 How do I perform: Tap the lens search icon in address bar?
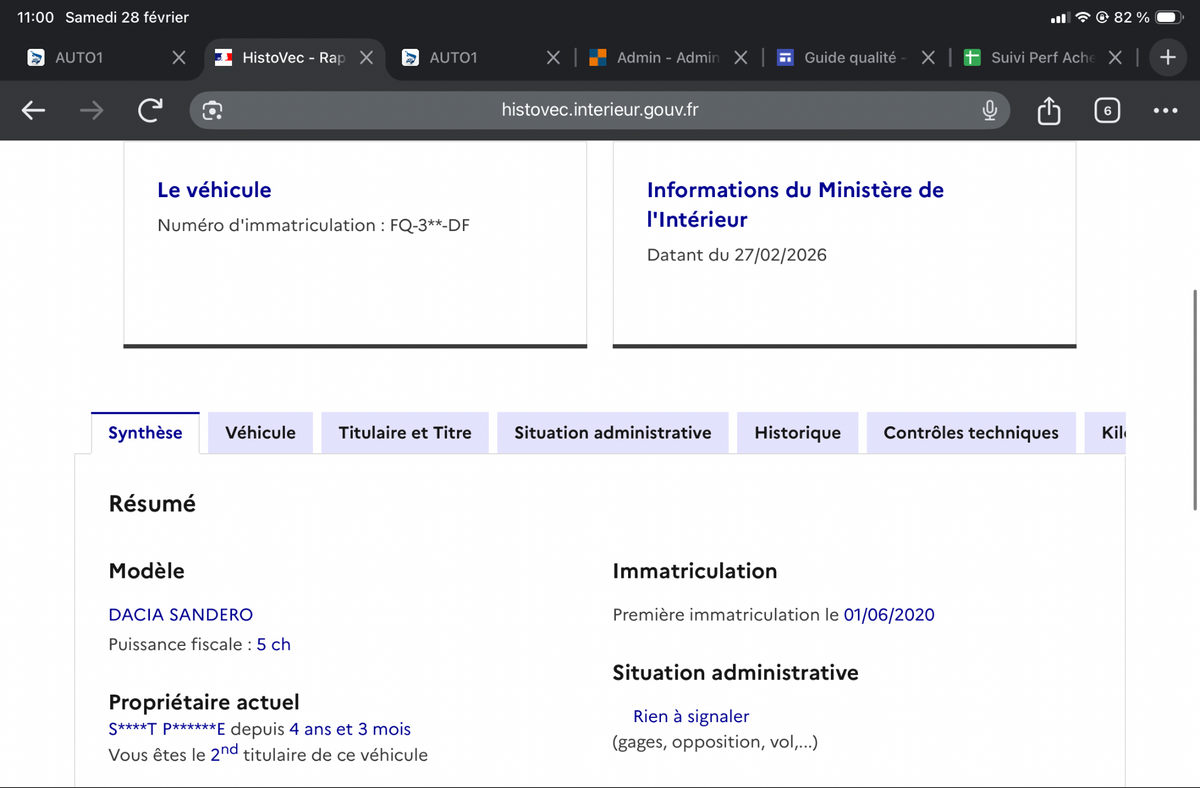coord(212,111)
